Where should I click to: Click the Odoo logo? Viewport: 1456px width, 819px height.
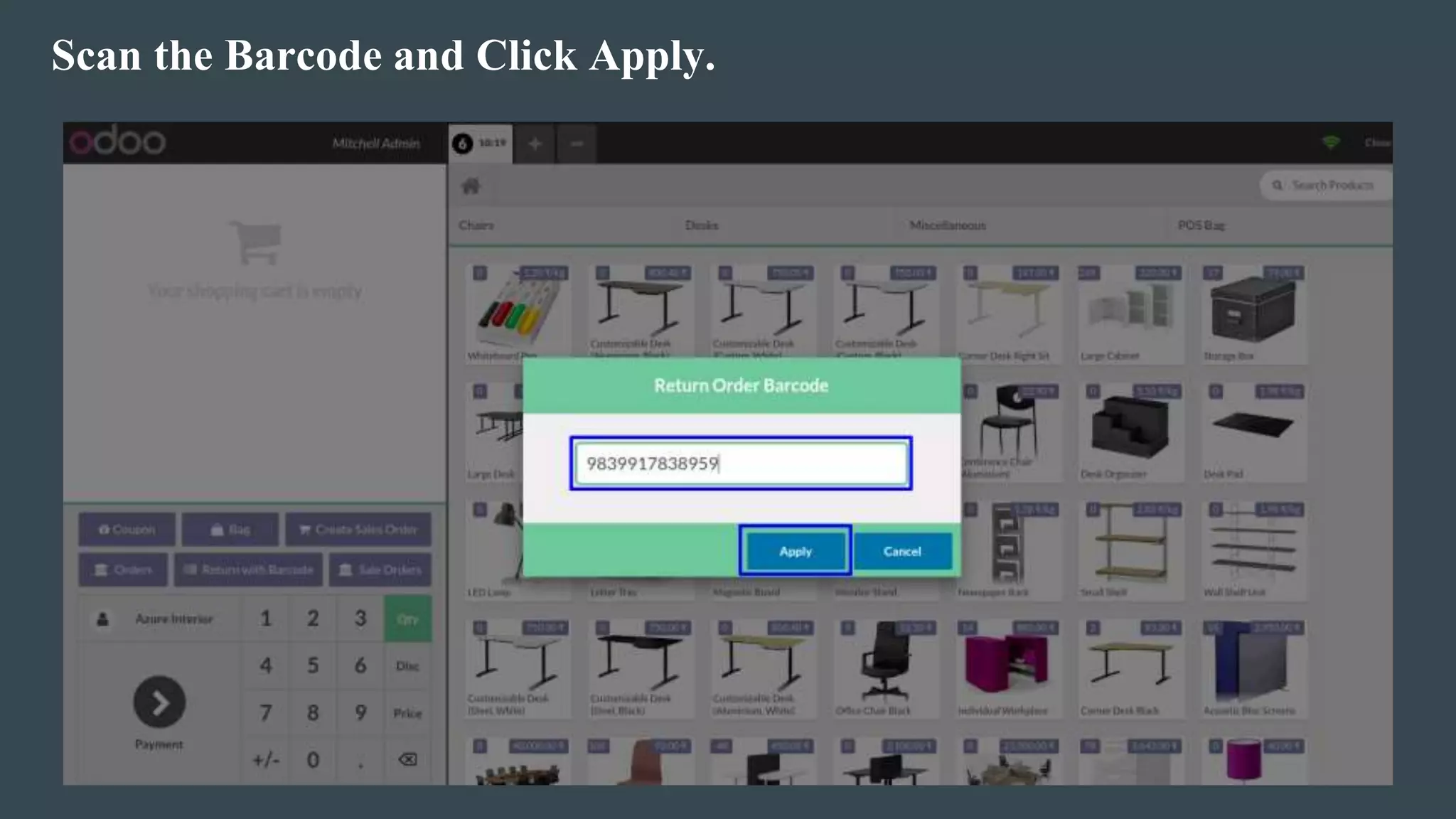(118, 142)
